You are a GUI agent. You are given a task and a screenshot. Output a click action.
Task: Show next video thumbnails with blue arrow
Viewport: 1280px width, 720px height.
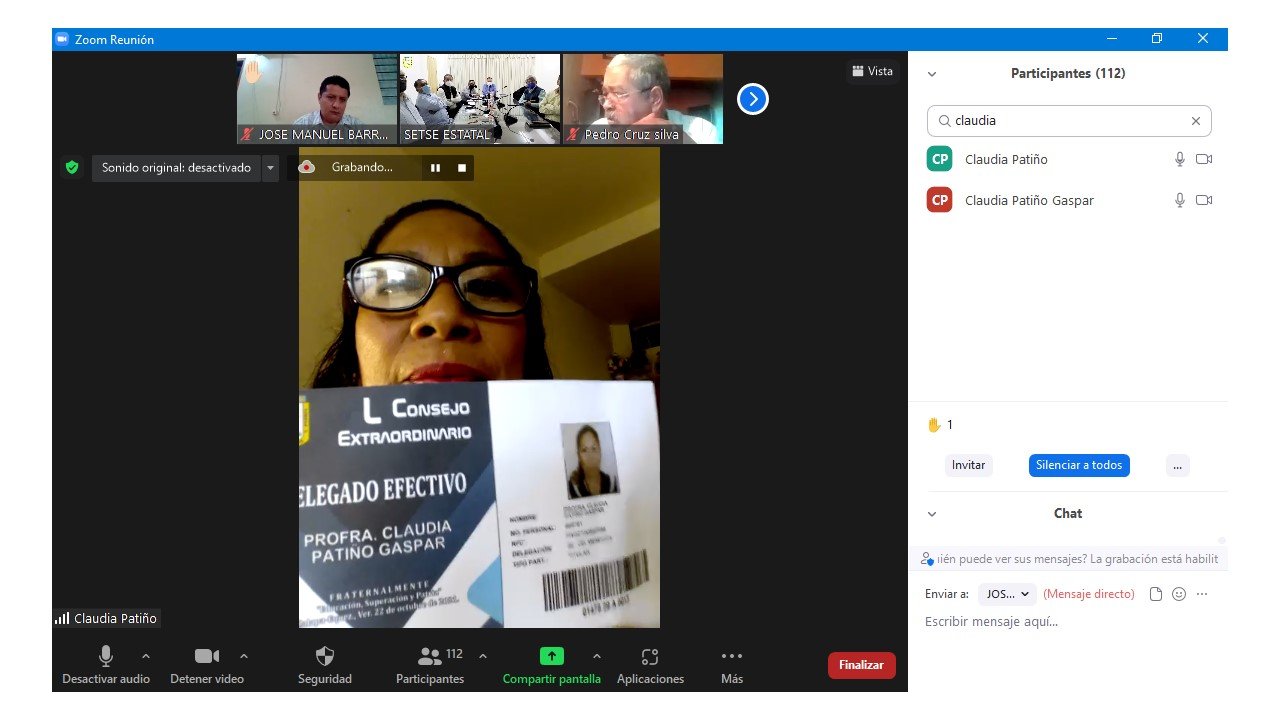pos(753,99)
